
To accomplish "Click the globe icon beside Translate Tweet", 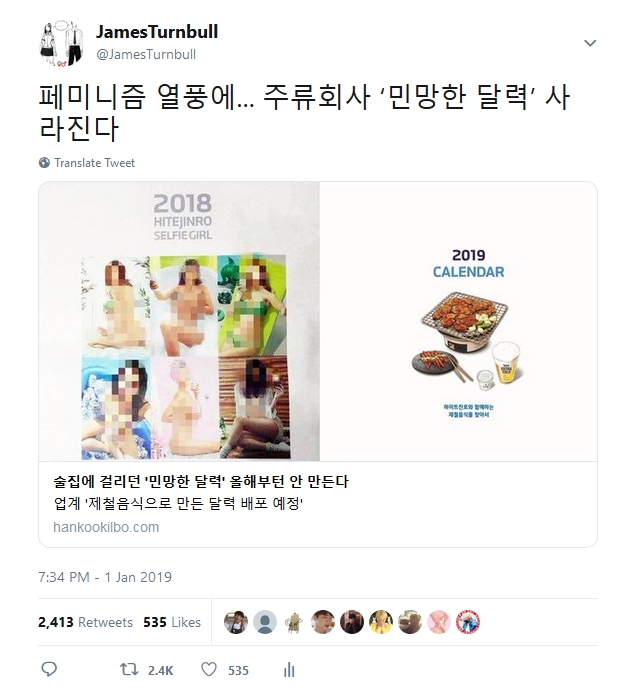I will pos(44,163).
